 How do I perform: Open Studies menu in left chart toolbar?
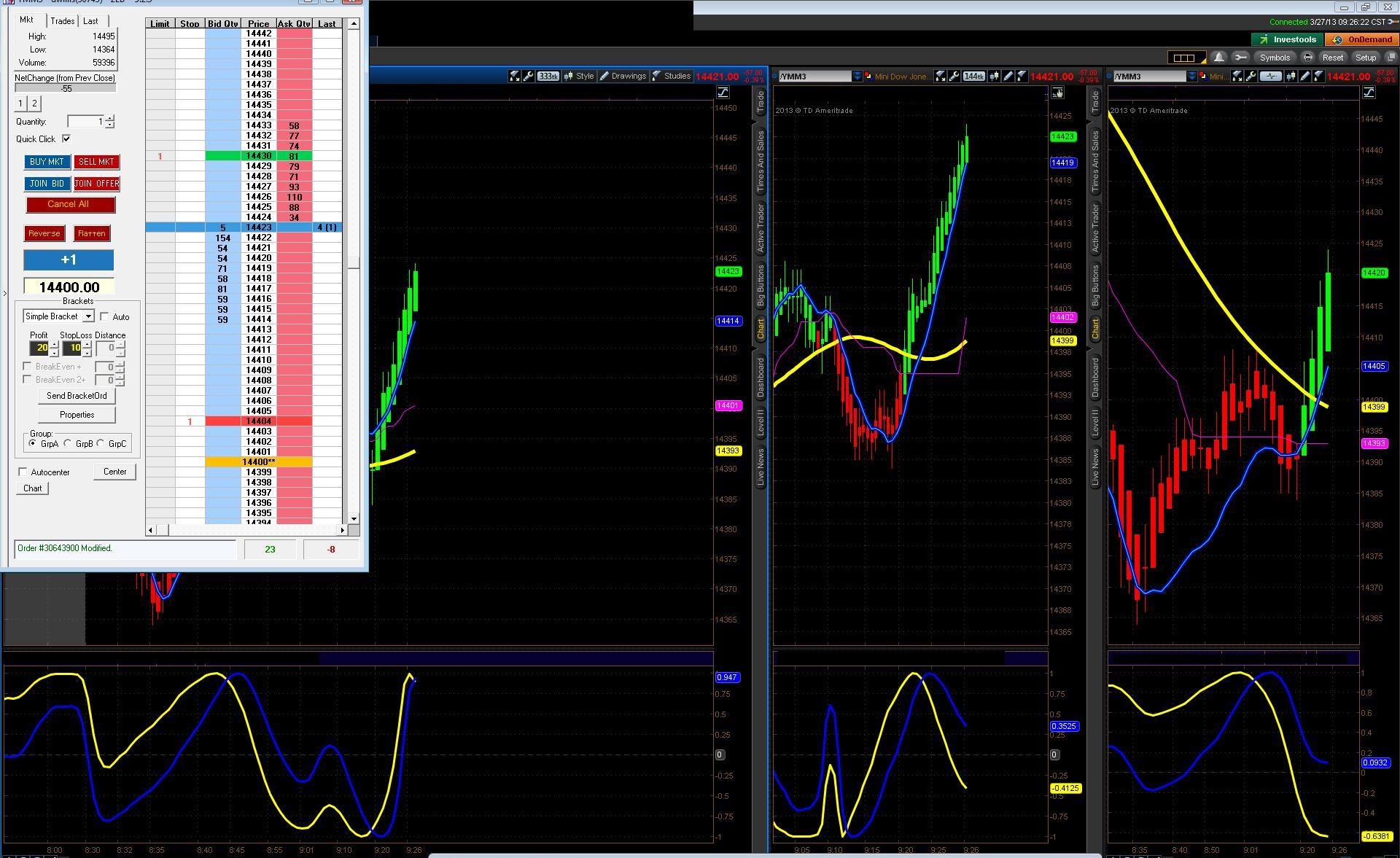click(x=672, y=76)
